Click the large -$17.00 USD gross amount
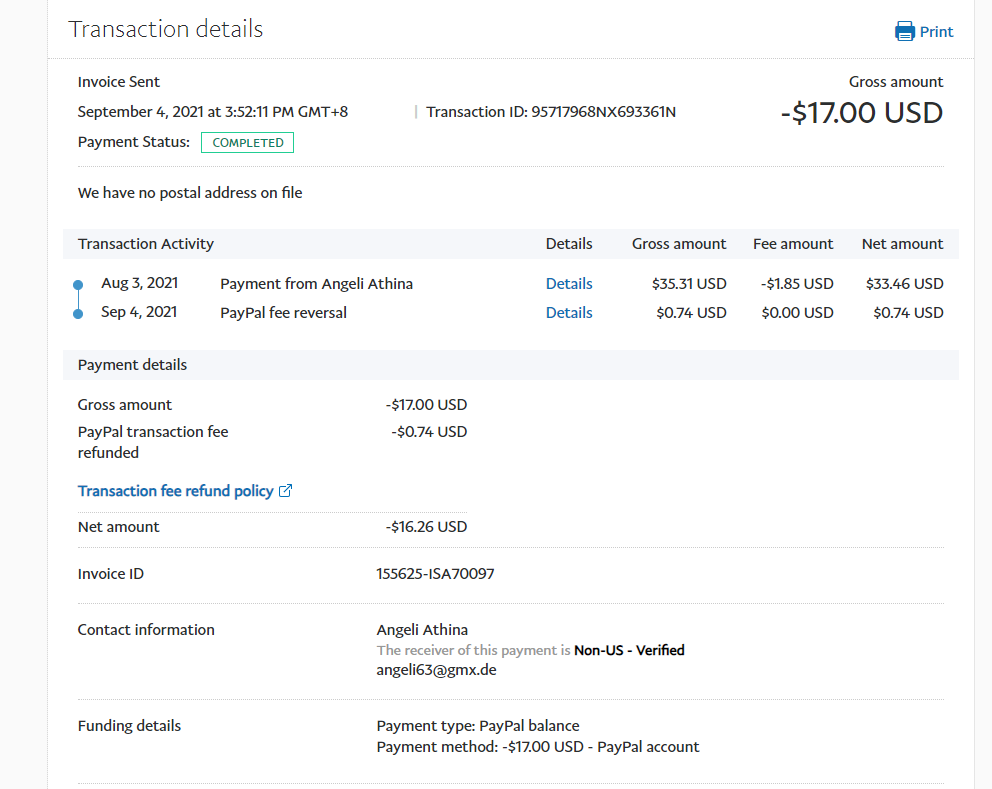The height and width of the screenshot is (789, 992). (861, 113)
